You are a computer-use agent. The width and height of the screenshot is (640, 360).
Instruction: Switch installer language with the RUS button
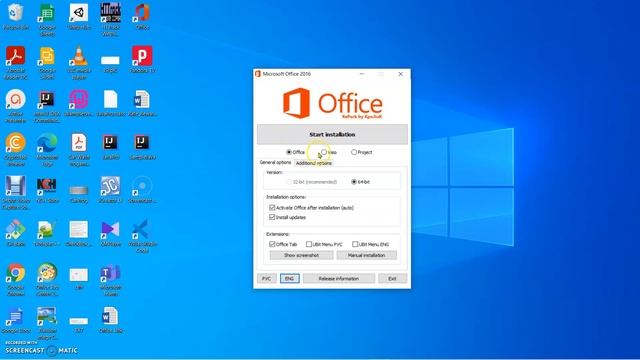267,278
